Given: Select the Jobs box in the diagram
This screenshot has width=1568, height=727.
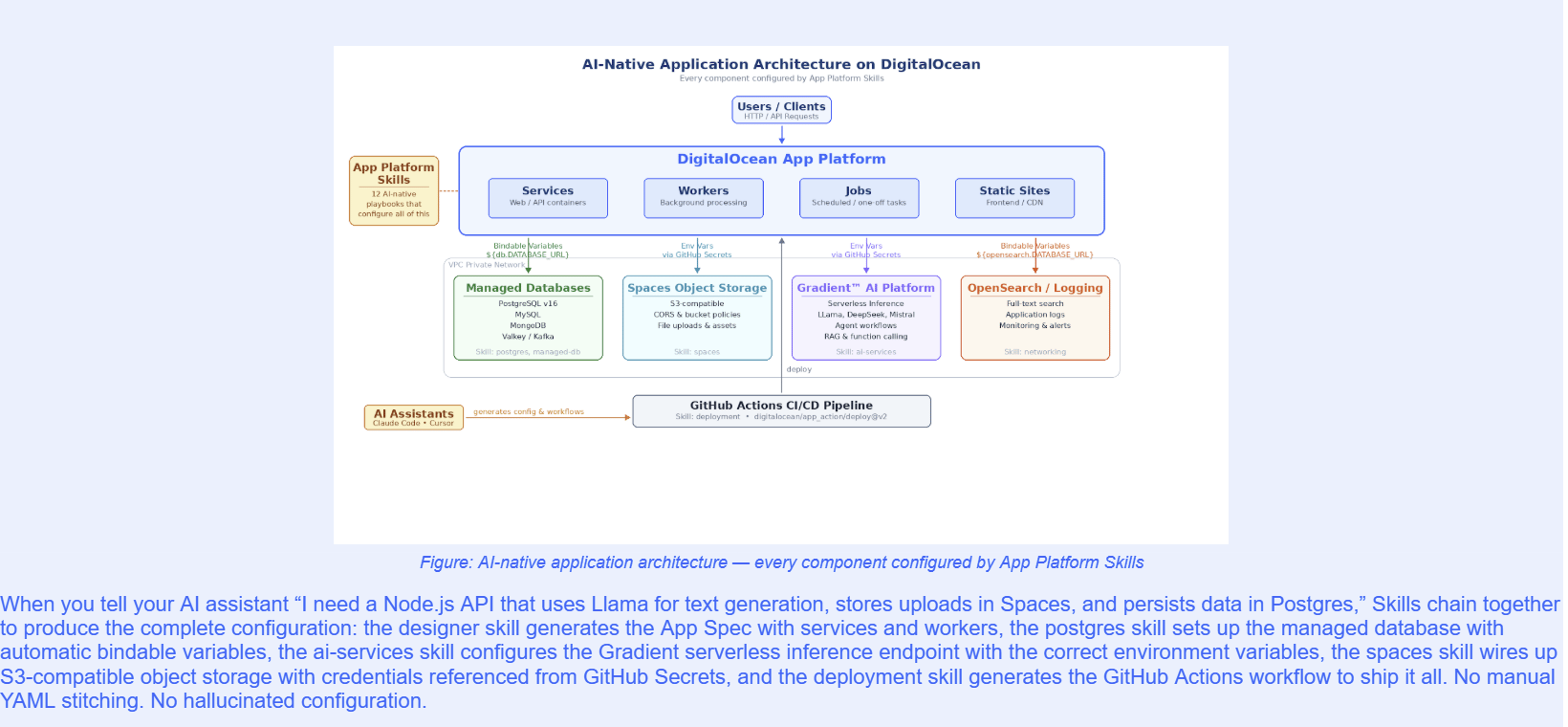Looking at the screenshot, I should click(859, 198).
